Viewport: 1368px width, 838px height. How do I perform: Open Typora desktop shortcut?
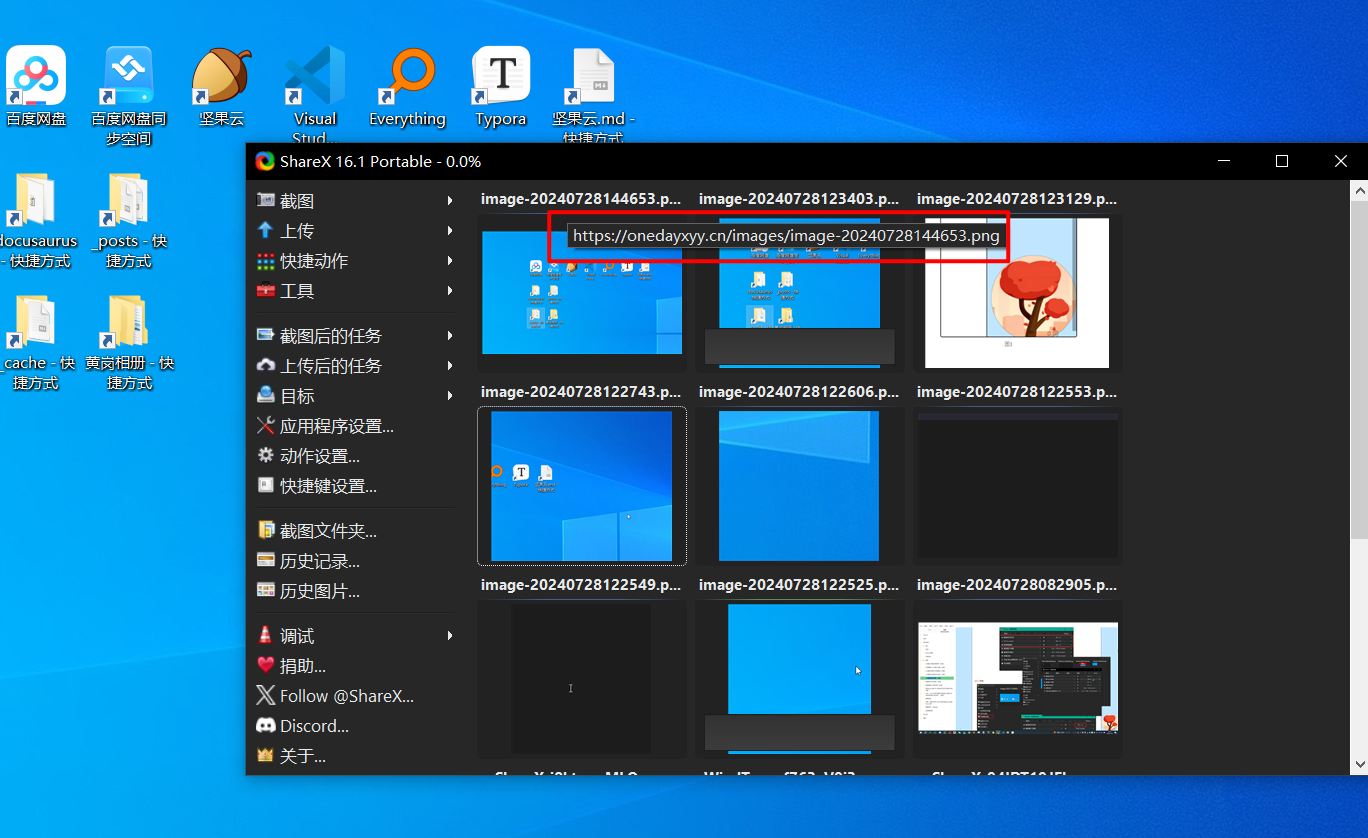(x=501, y=86)
